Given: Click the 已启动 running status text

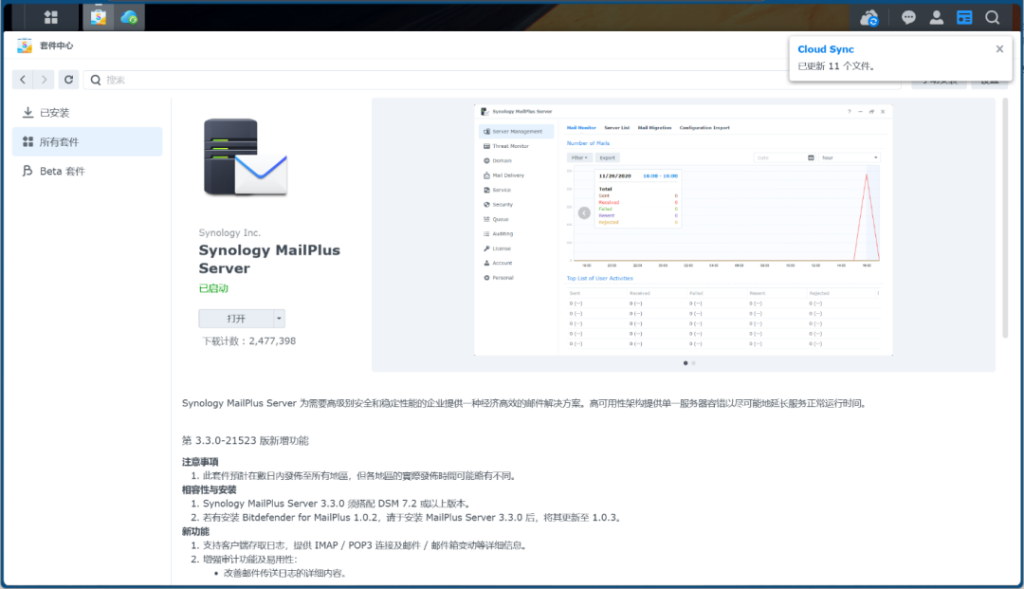Looking at the screenshot, I should [x=214, y=288].
